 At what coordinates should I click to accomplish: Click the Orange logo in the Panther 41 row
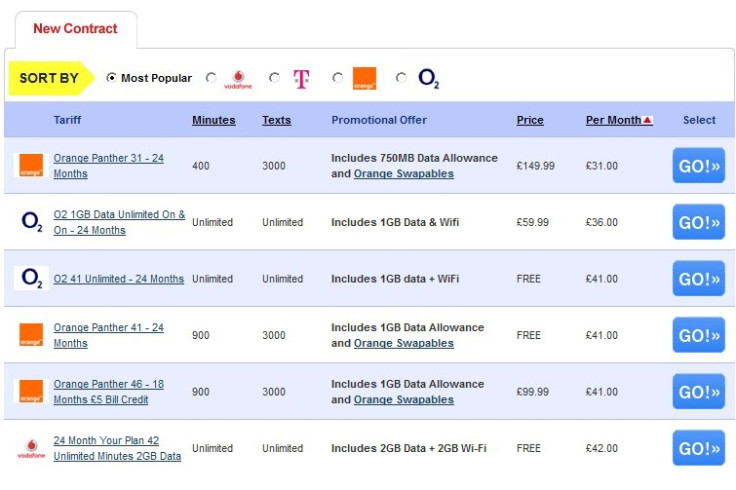[31, 335]
